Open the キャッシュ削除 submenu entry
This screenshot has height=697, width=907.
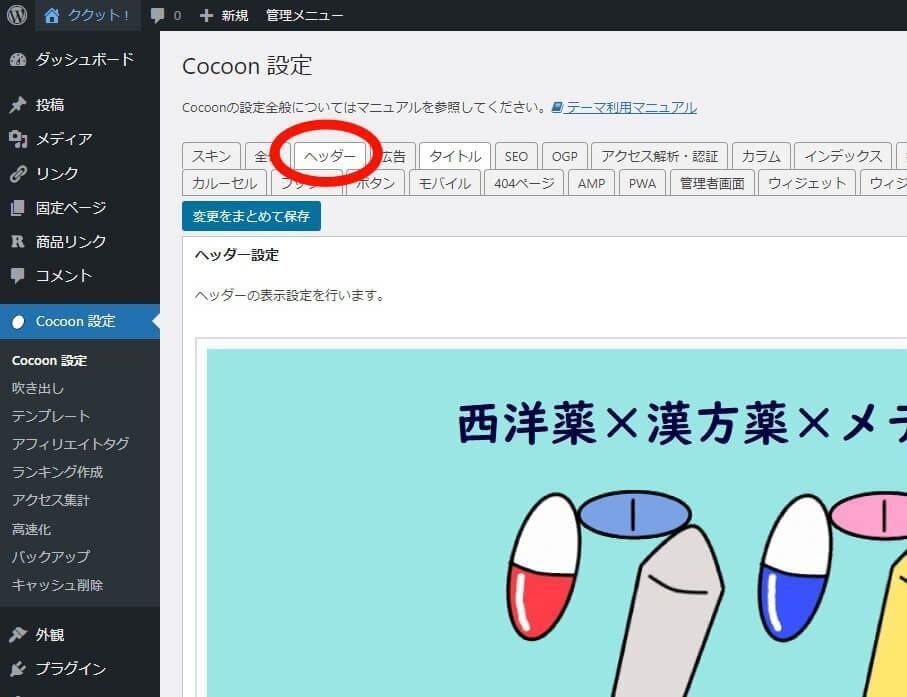click(57, 585)
